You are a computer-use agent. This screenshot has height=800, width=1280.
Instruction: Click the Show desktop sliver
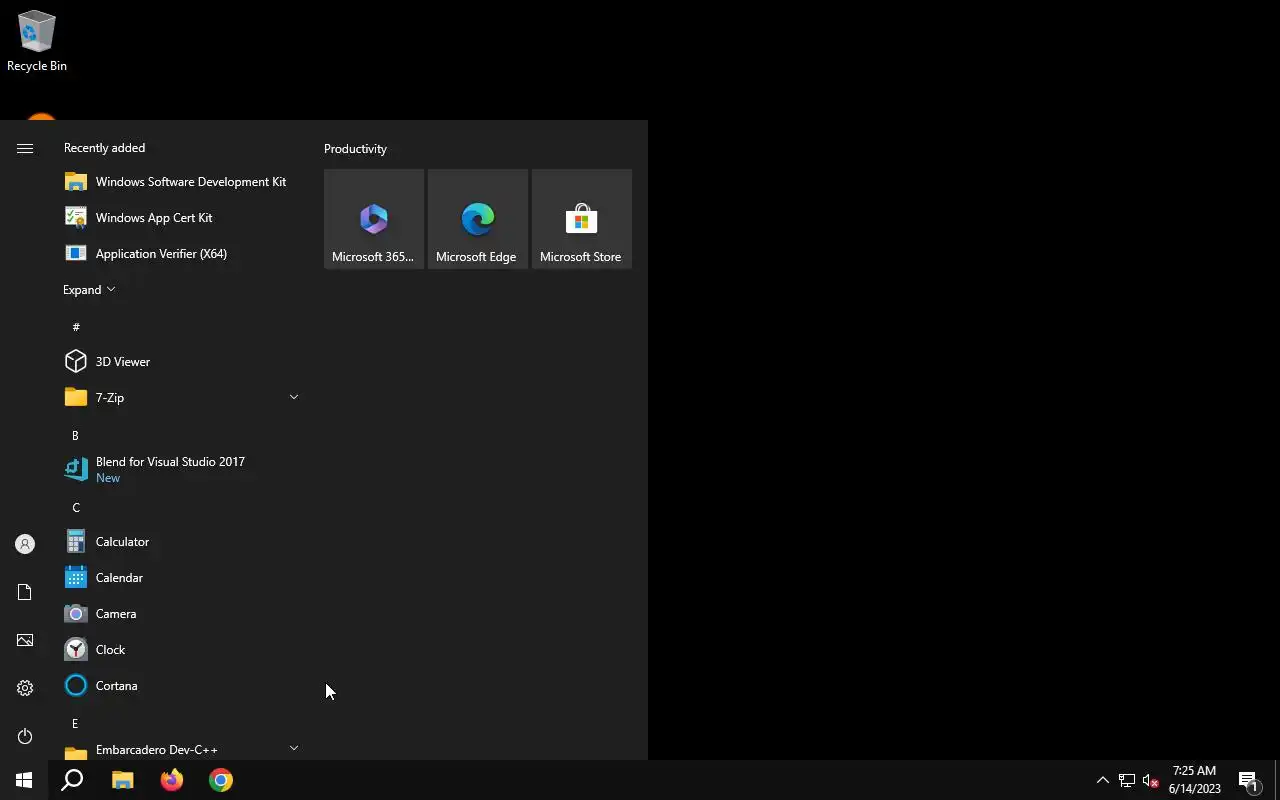pos(1277,780)
